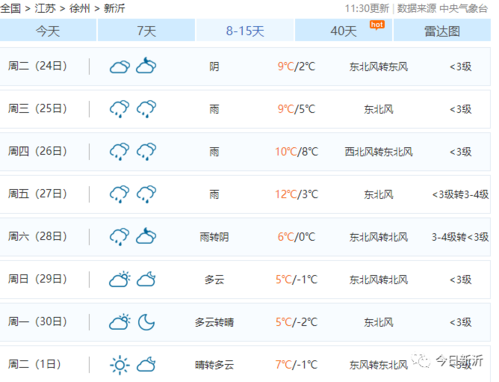Viewport: 499px width, 382px height.
Task: Click the daytime partly cloudy icon for 周日（29日）
Action: [x=120, y=279]
